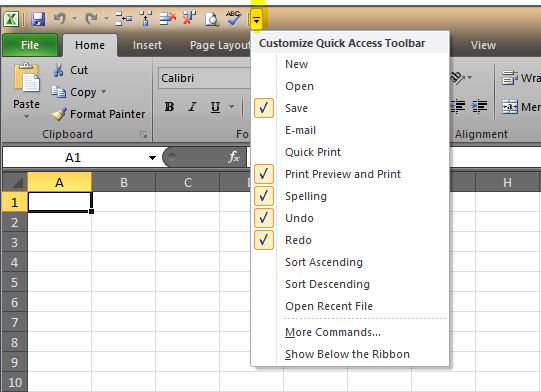Switch to the Insert tab
This screenshot has width=541, height=392.
pos(147,45)
